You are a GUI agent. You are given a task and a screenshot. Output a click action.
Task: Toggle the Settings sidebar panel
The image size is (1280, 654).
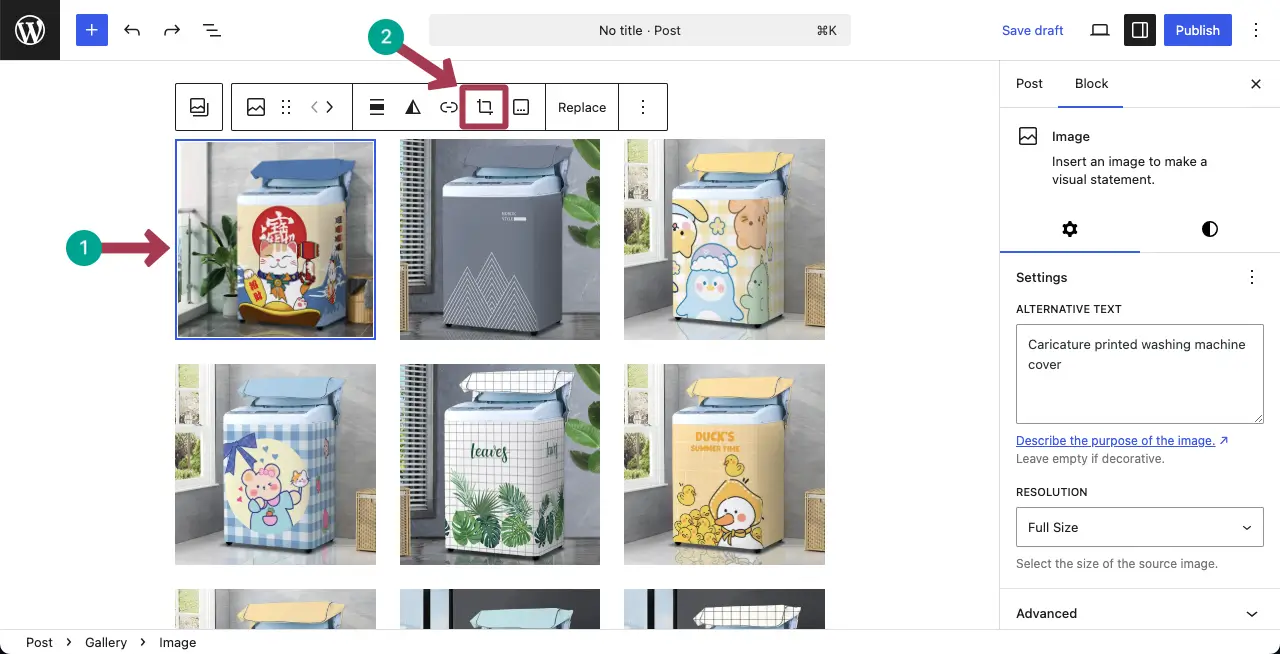(x=1140, y=30)
